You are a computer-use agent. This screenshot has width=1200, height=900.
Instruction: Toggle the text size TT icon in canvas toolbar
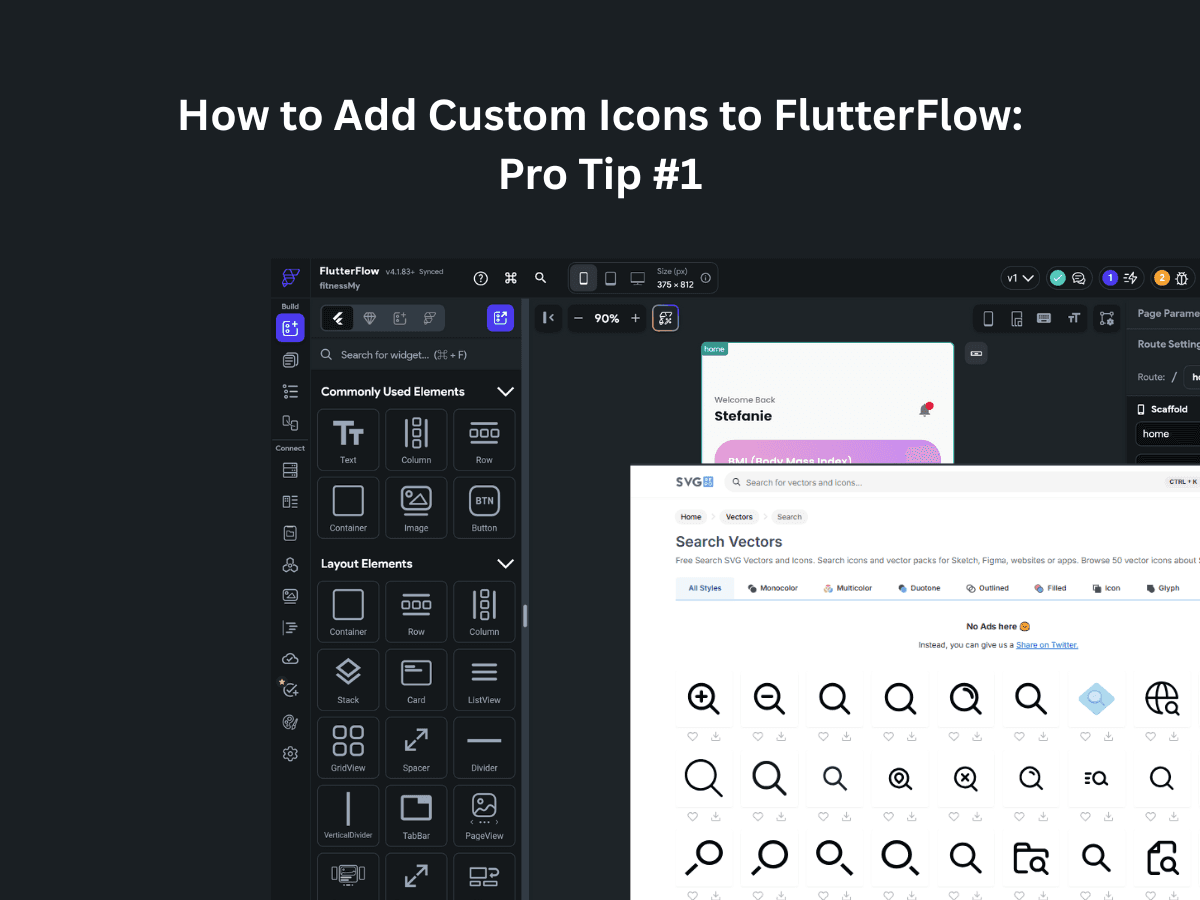point(1073,318)
